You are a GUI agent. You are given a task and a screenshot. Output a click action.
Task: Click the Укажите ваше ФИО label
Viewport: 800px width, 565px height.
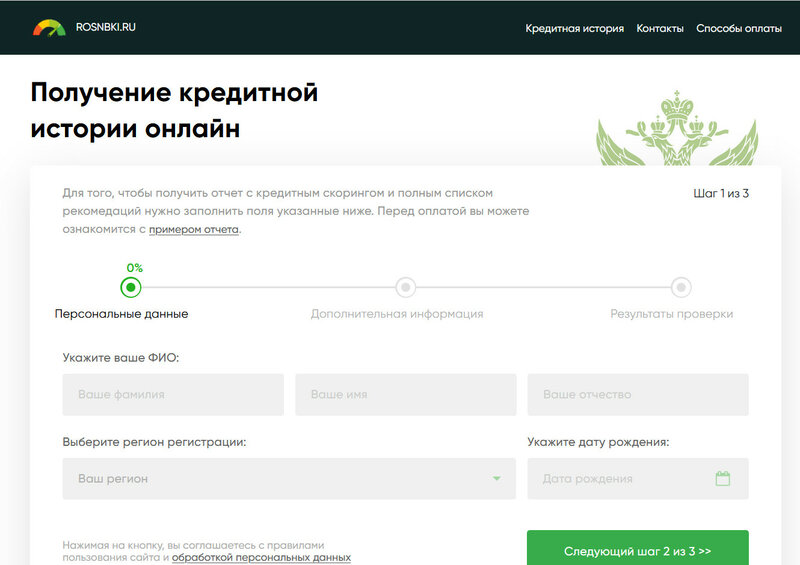pyautogui.click(x=121, y=358)
